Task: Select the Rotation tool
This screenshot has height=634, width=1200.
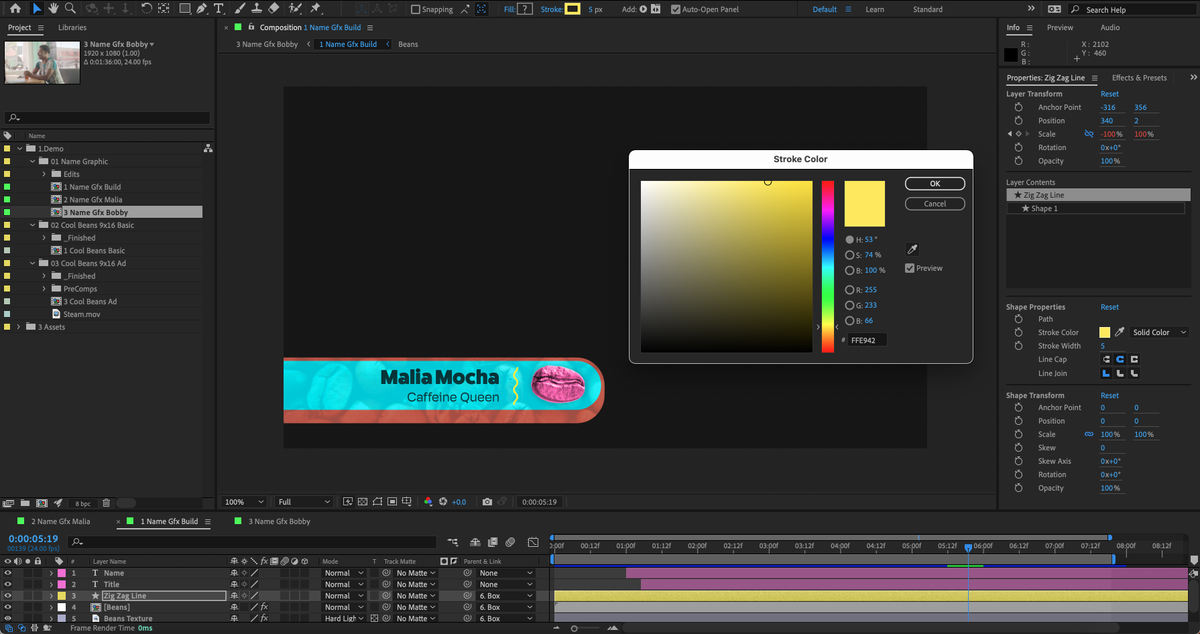Action: click(145, 9)
